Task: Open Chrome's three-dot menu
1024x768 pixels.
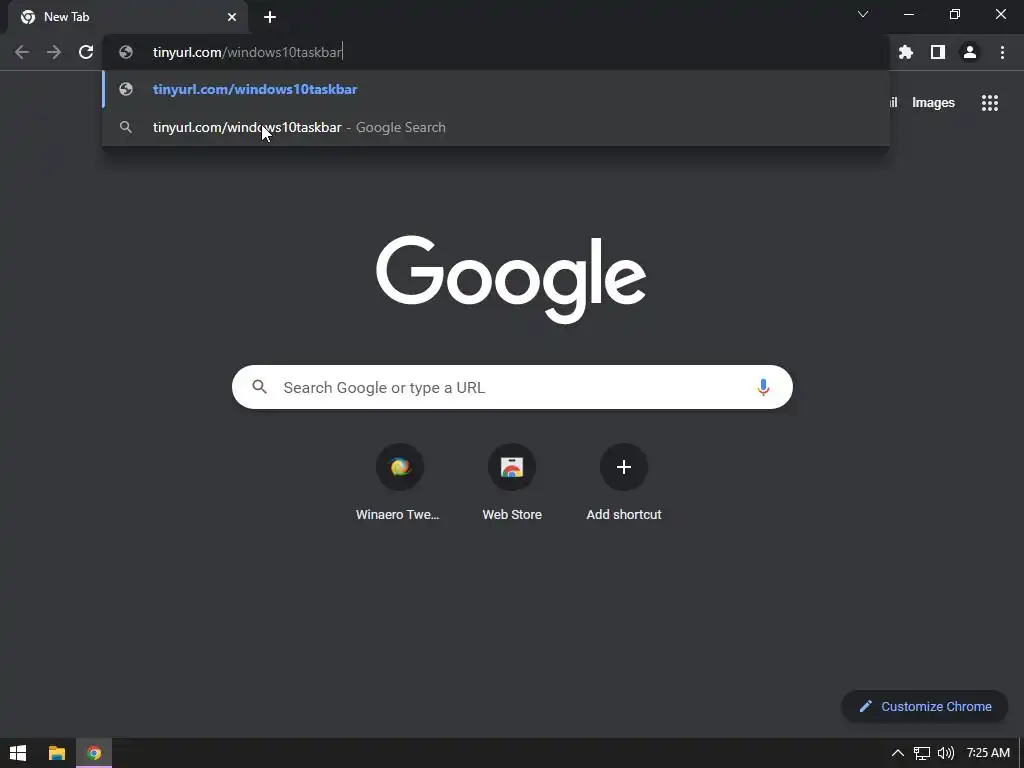Action: tap(1002, 52)
